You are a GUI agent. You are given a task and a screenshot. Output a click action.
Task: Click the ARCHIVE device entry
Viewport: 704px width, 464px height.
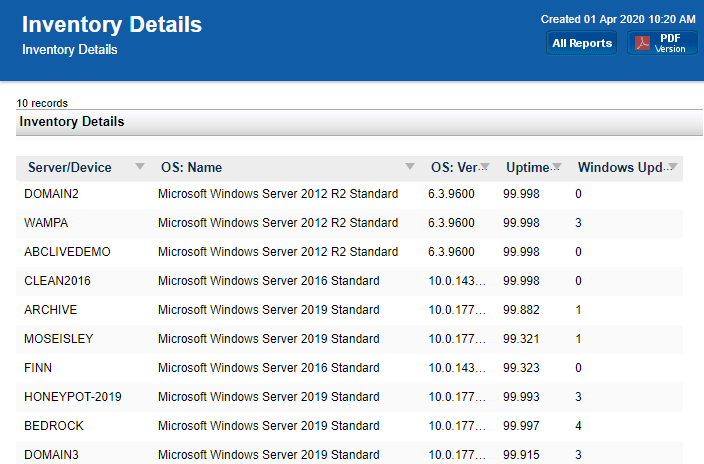point(50,310)
